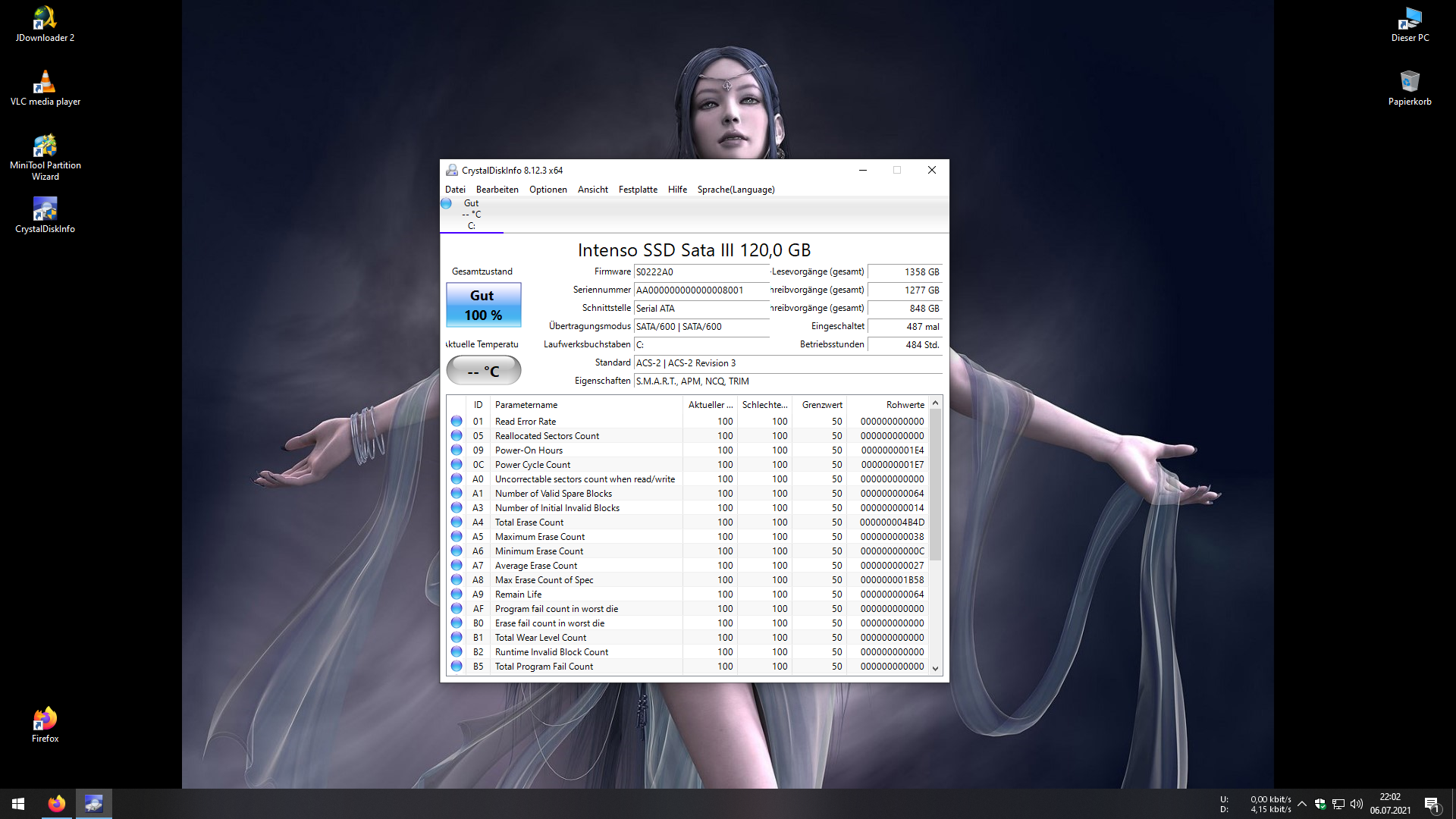Click status circle icon for Read Error Rate
This screenshot has width=1456, height=819.
(x=457, y=421)
